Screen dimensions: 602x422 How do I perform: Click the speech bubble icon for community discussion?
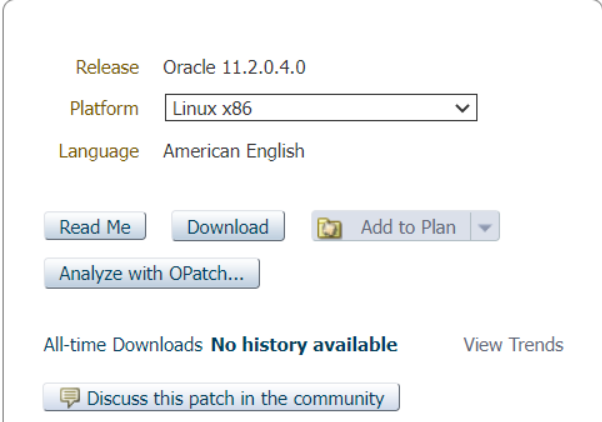68,398
